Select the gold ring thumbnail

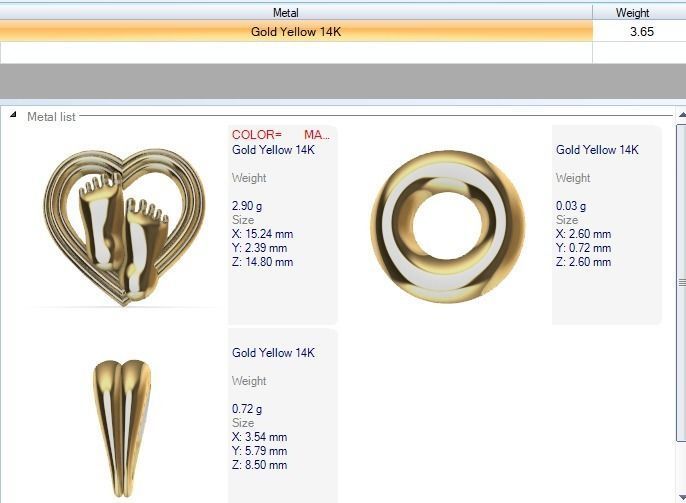[x=448, y=226]
